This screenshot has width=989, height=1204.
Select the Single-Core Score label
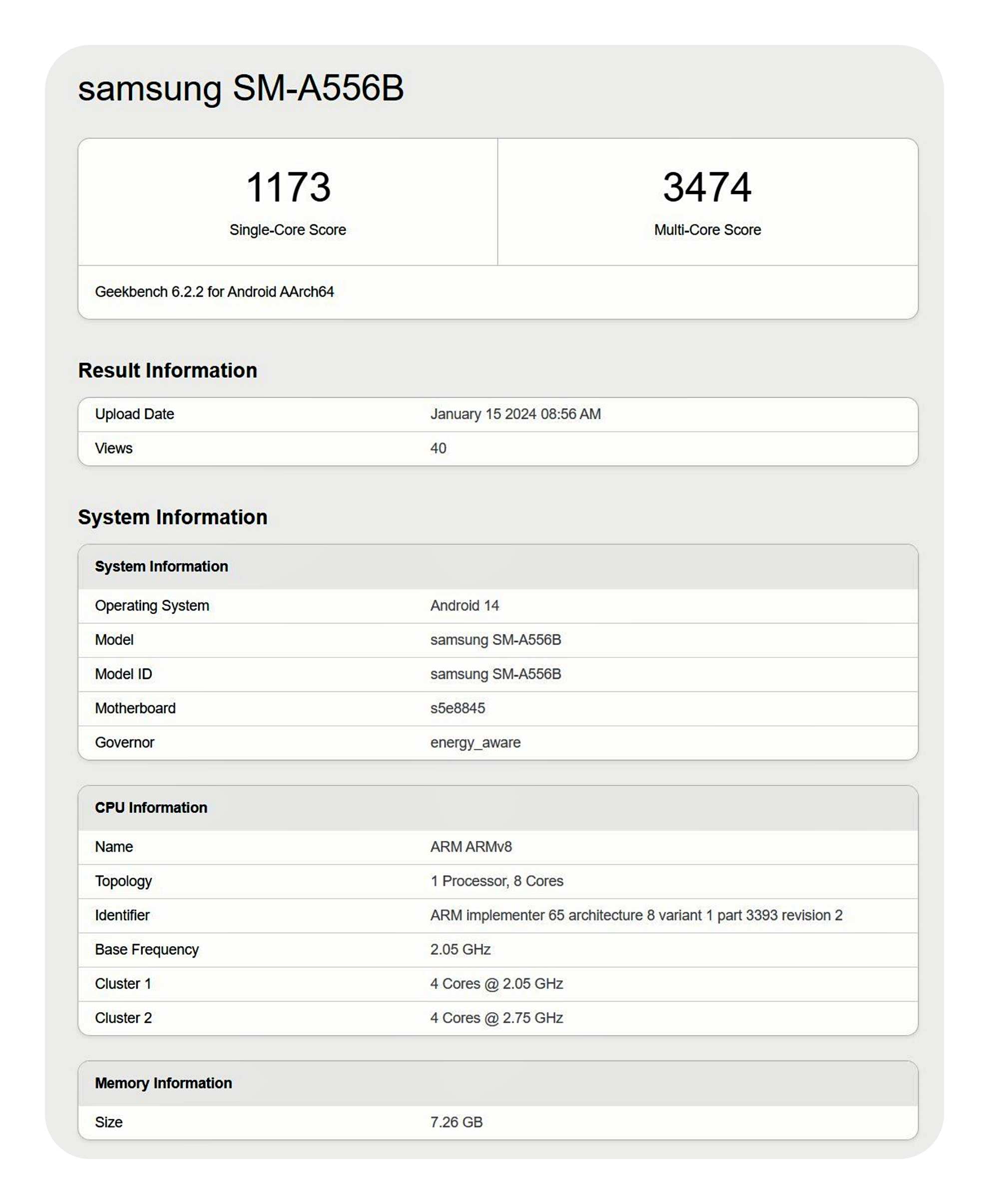click(x=288, y=230)
